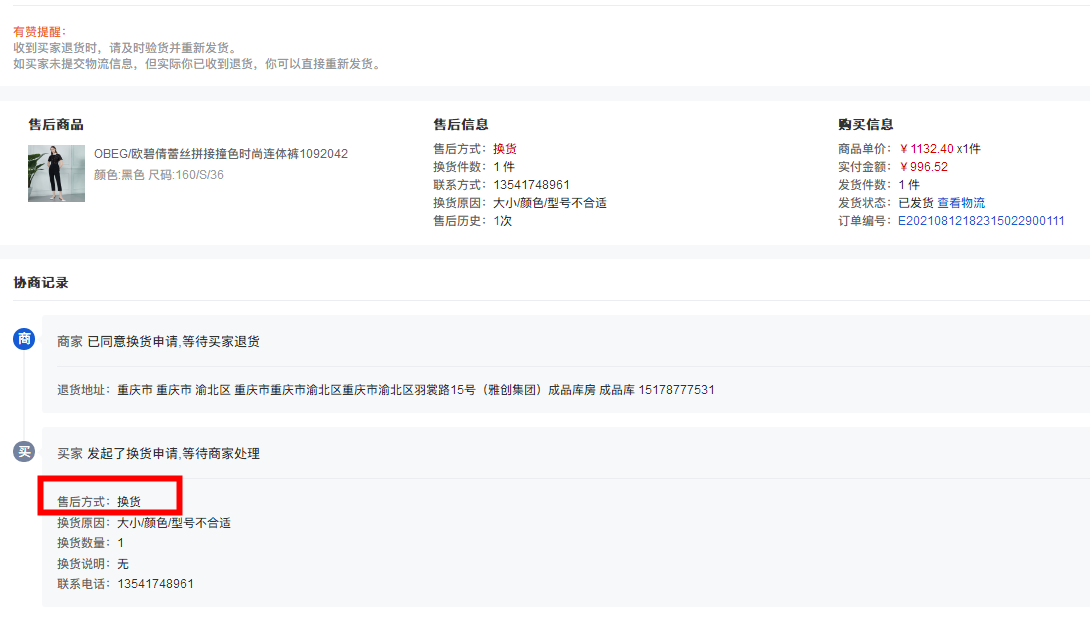Click the 联系电话 number in buyer record
1090x628 pixels.
coord(155,584)
